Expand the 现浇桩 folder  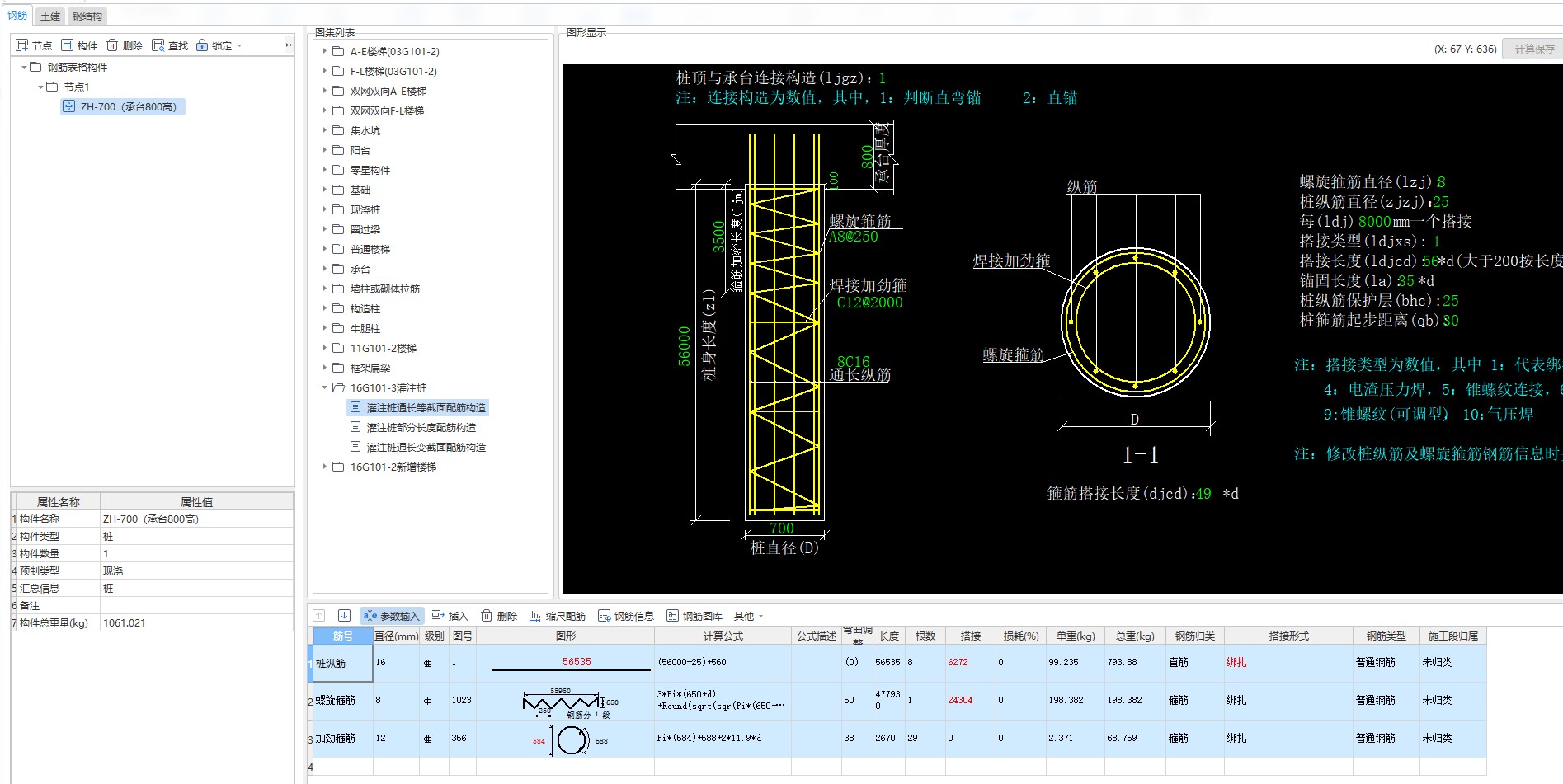pyautogui.click(x=324, y=209)
